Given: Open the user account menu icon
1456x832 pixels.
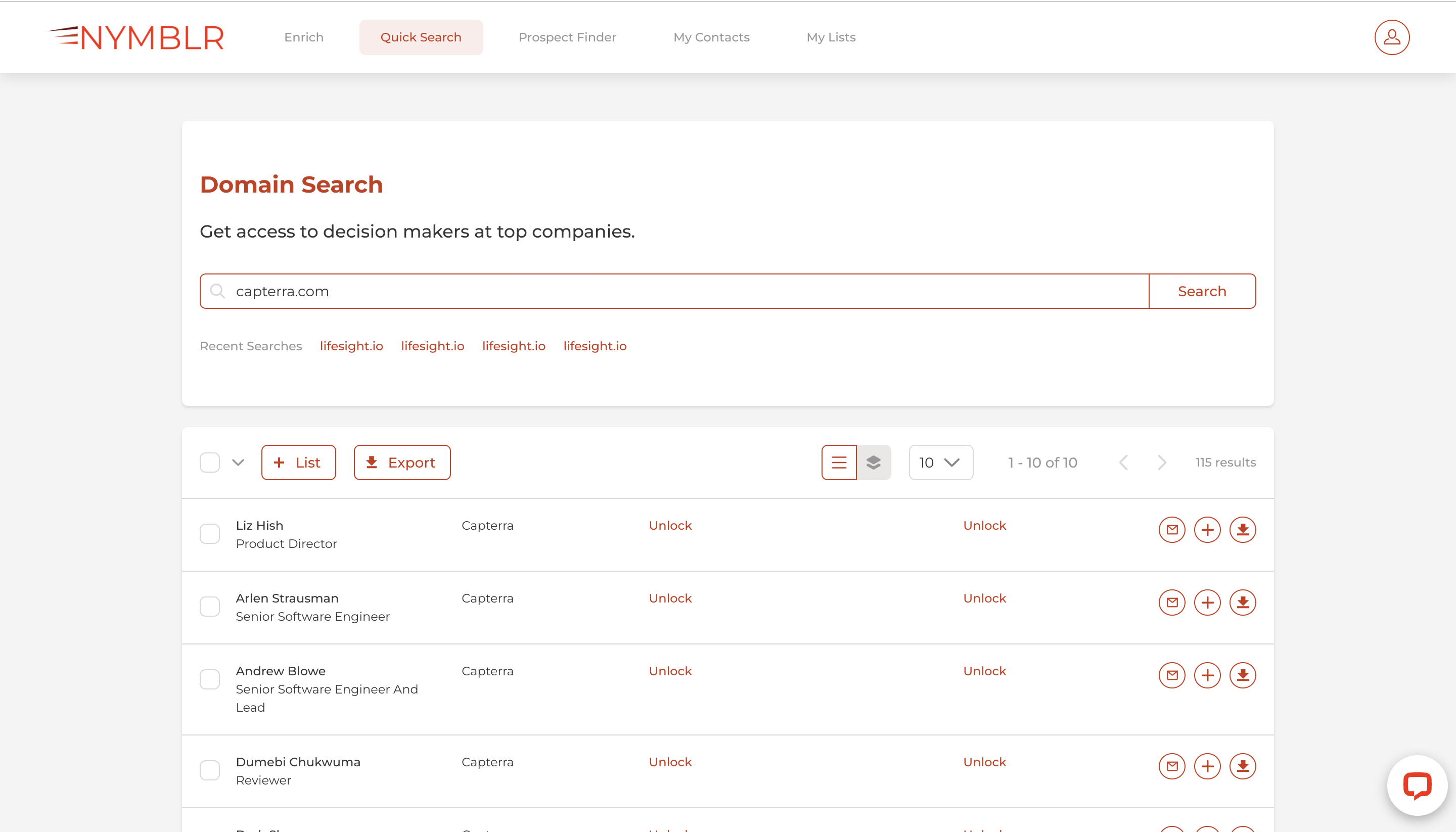Looking at the screenshot, I should click(1391, 37).
